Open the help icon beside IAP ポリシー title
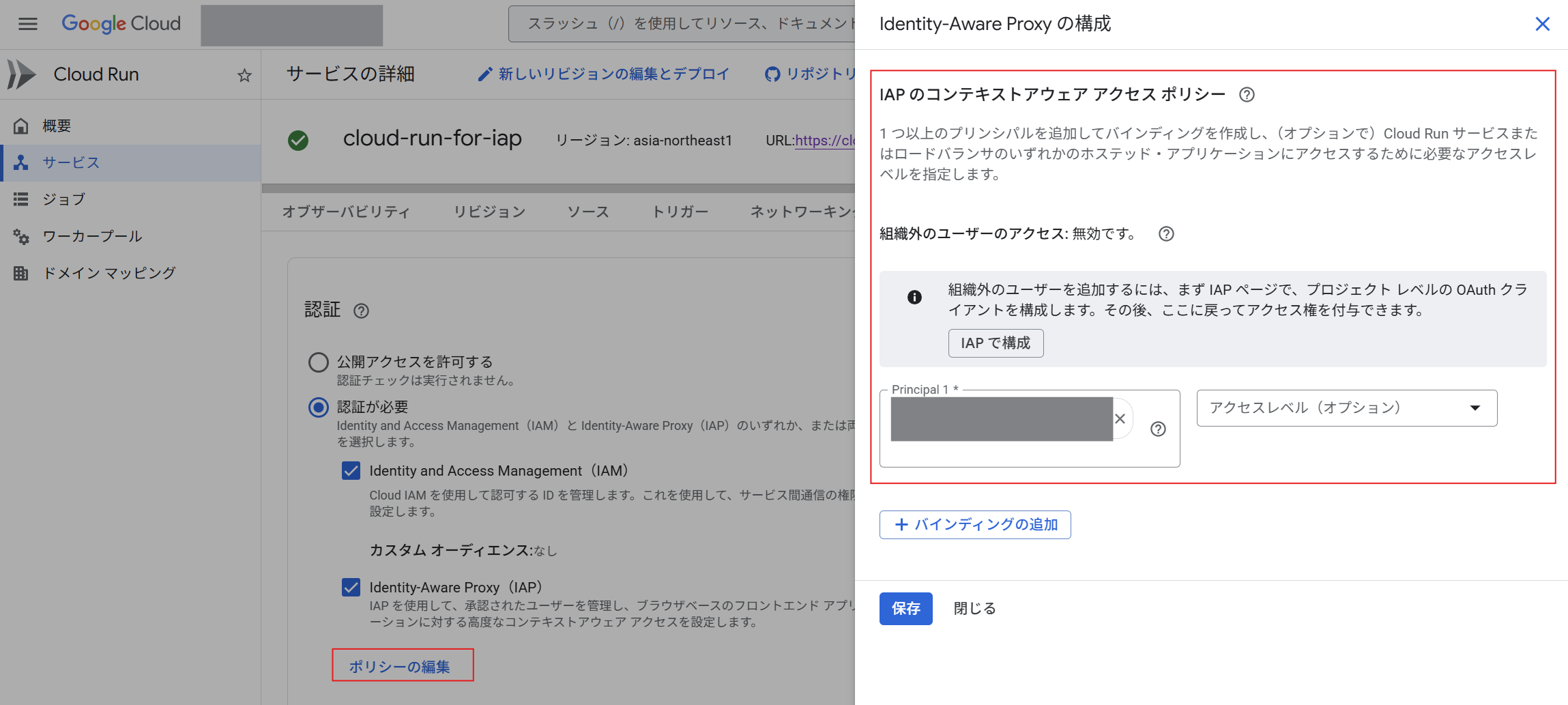Screen dimensions: 1568x705 (x=1247, y=95)
